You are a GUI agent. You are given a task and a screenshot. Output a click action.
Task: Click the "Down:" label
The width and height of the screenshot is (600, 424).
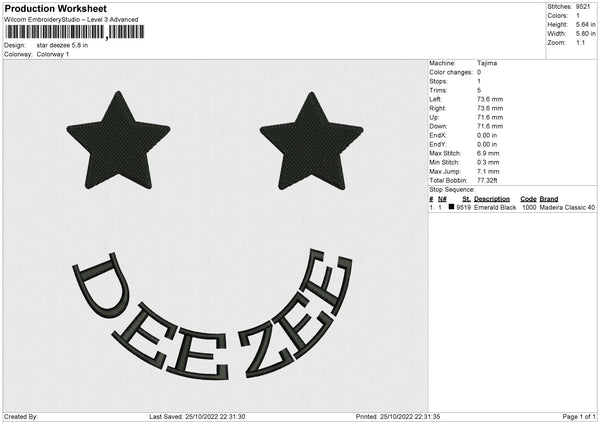point(438,126)
